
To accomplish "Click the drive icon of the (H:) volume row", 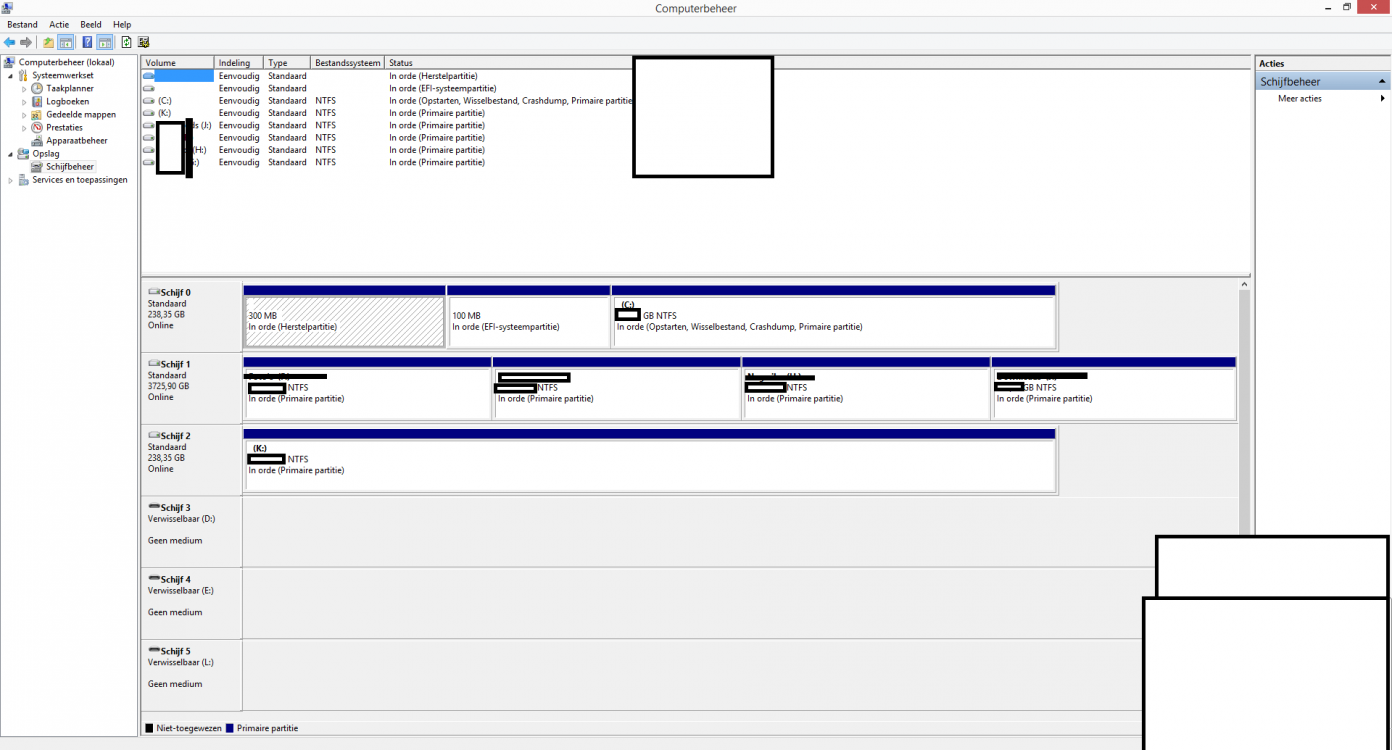I will click(149, 150).
